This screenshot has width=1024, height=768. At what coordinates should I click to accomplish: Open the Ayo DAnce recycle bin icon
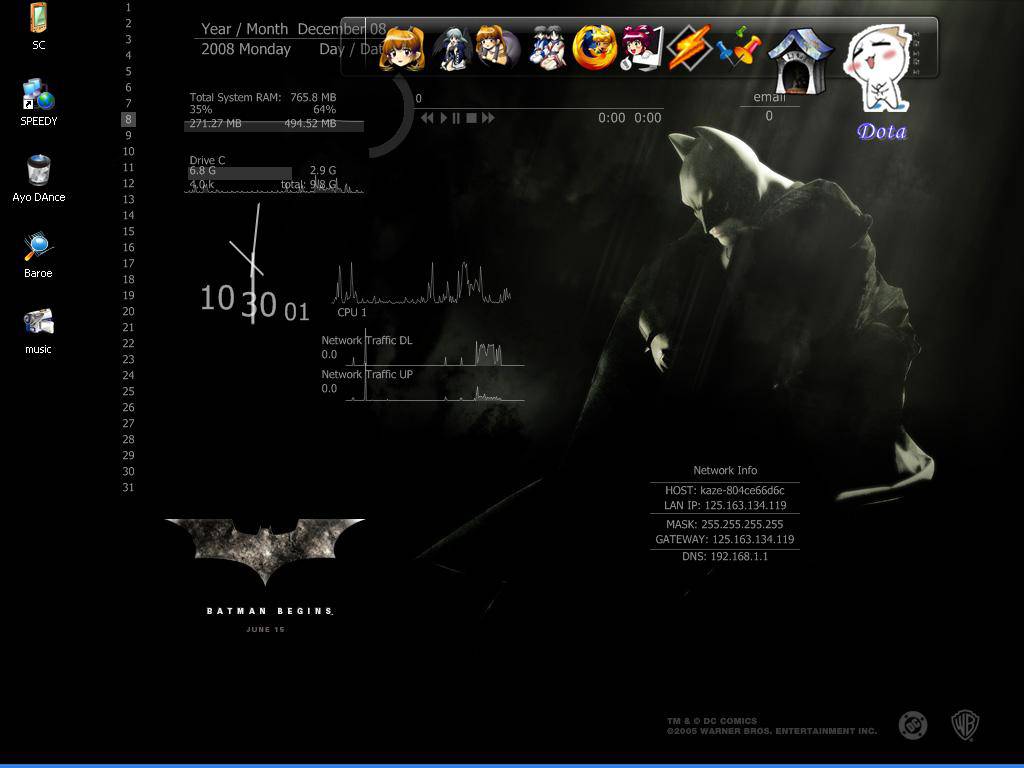39,170
